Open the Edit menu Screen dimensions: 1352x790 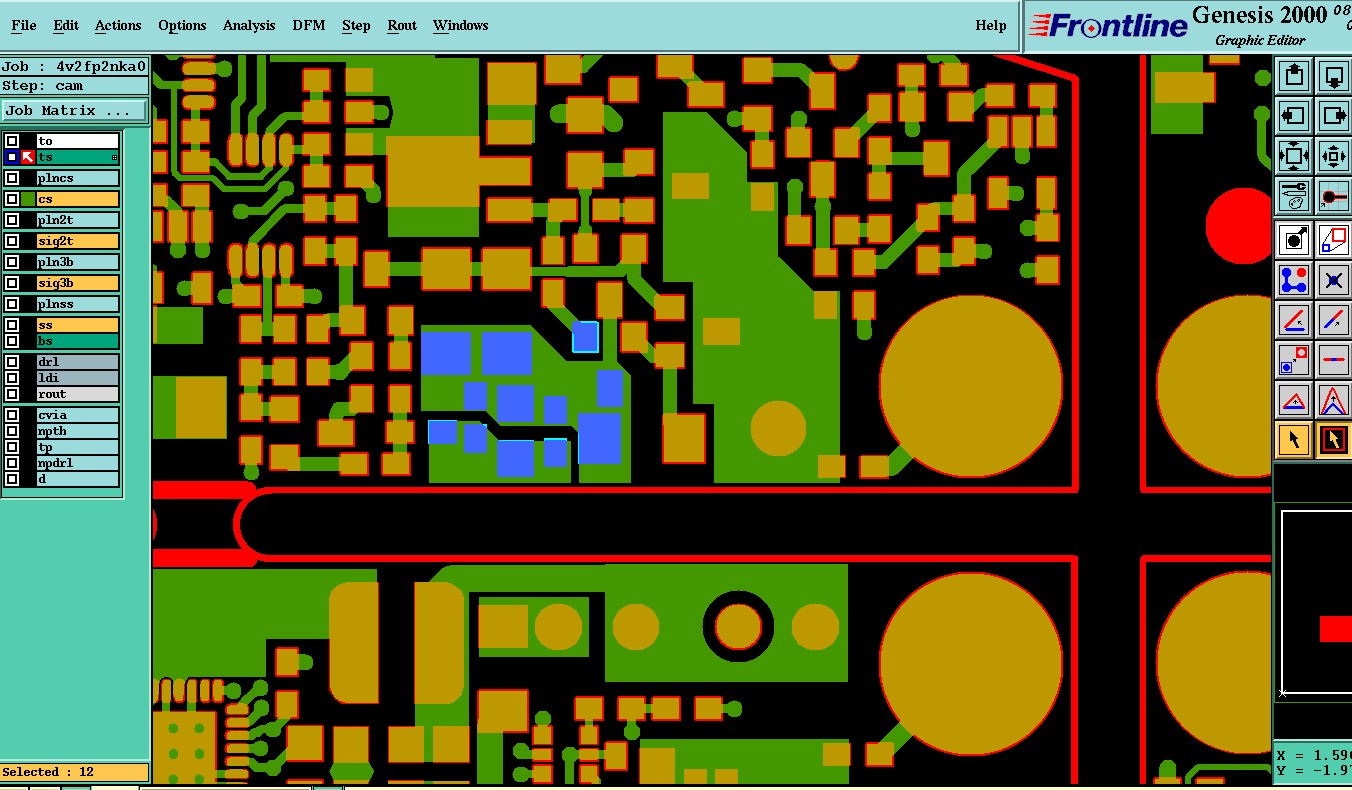click(66, 25)
